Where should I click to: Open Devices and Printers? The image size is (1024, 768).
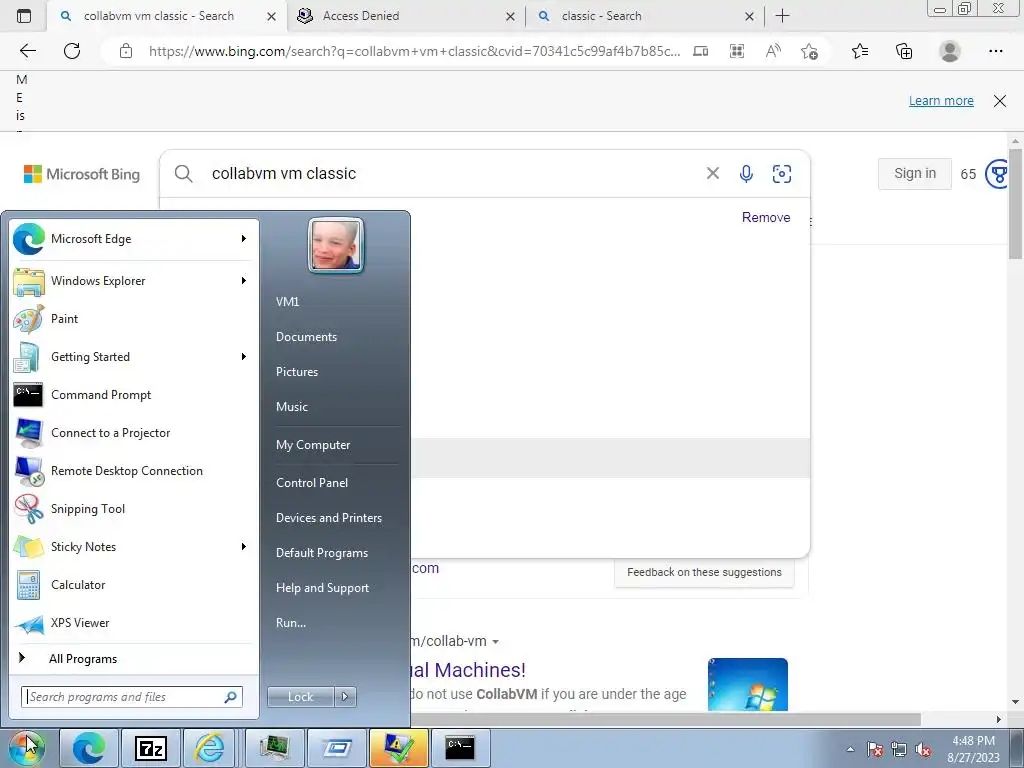328,518
